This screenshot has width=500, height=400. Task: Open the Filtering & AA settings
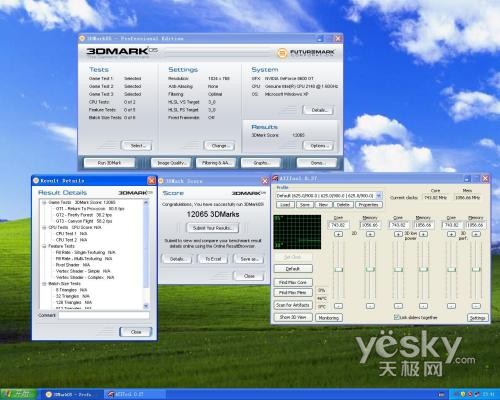tap(215, 163)
